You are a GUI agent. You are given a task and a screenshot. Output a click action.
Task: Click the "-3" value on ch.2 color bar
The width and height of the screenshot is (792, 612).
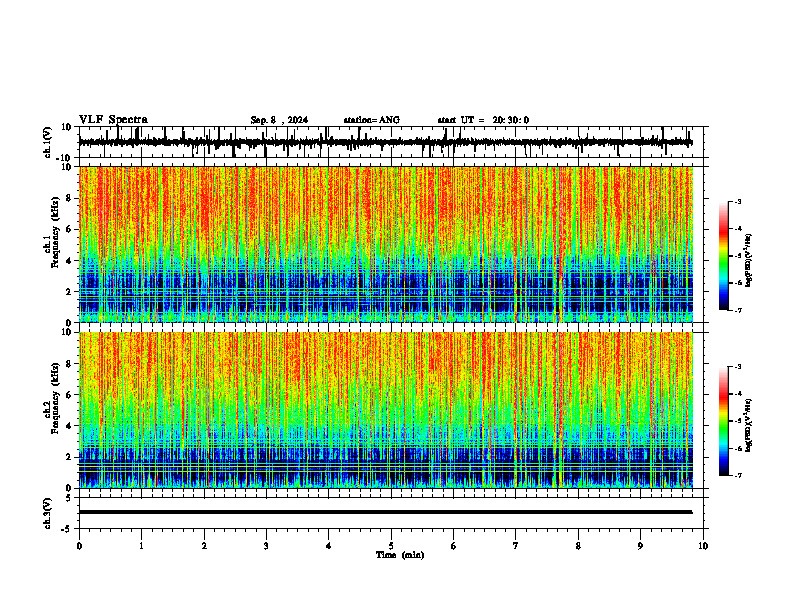[x=738, y=367]
